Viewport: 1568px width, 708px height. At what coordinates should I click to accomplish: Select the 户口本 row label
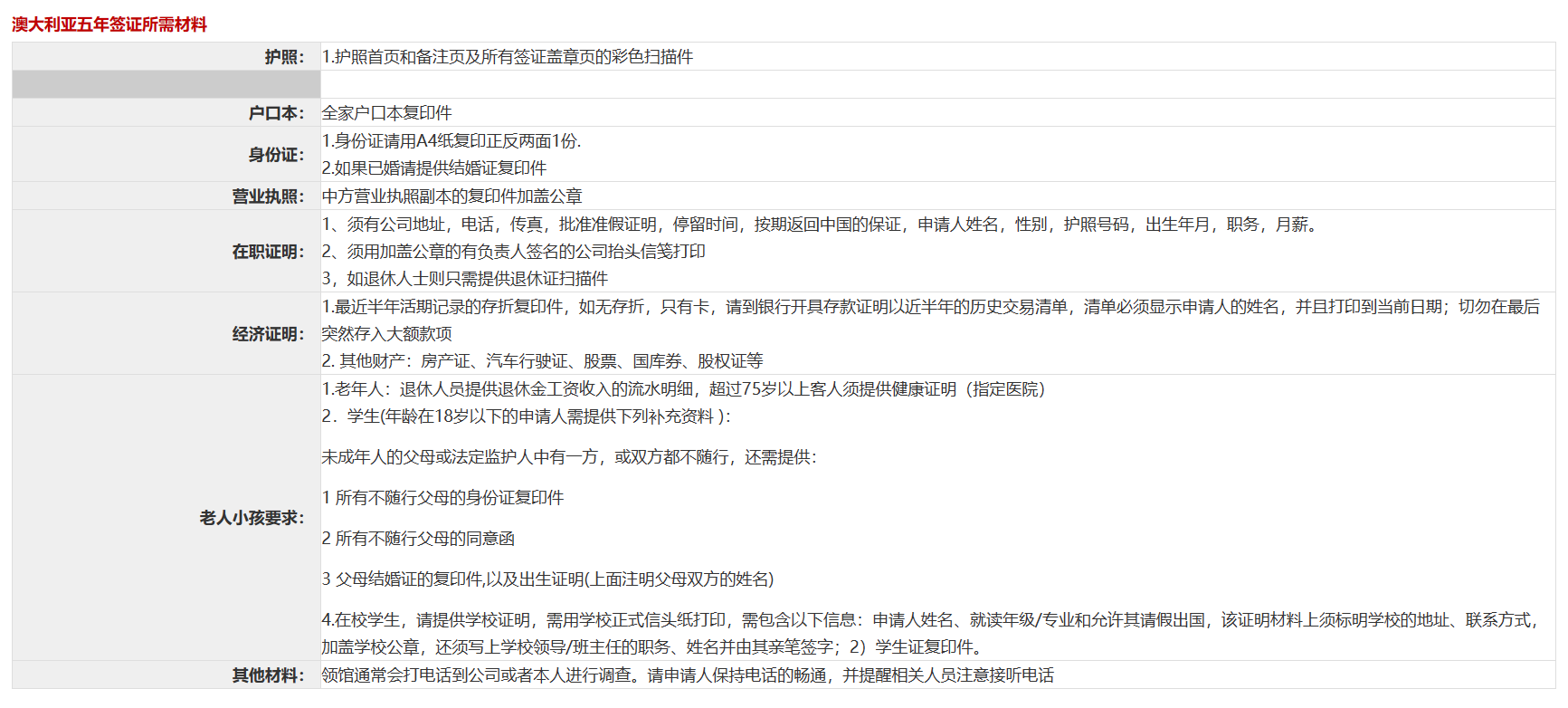(276, 113)
